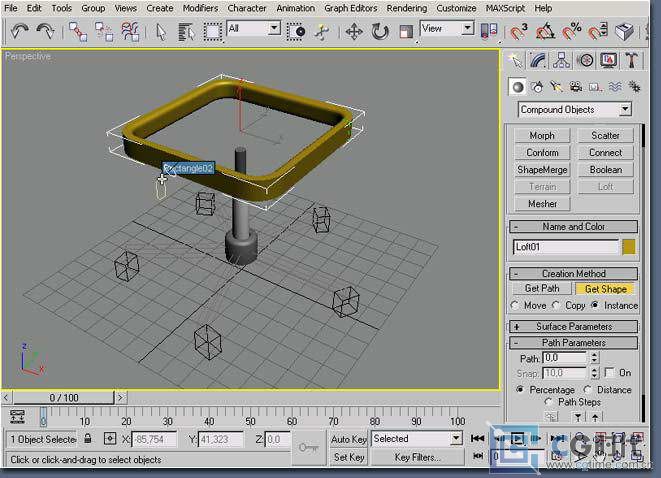Select the Copy radio option
The height and width of the screenshot is (478, 661).
click(556, 306)
